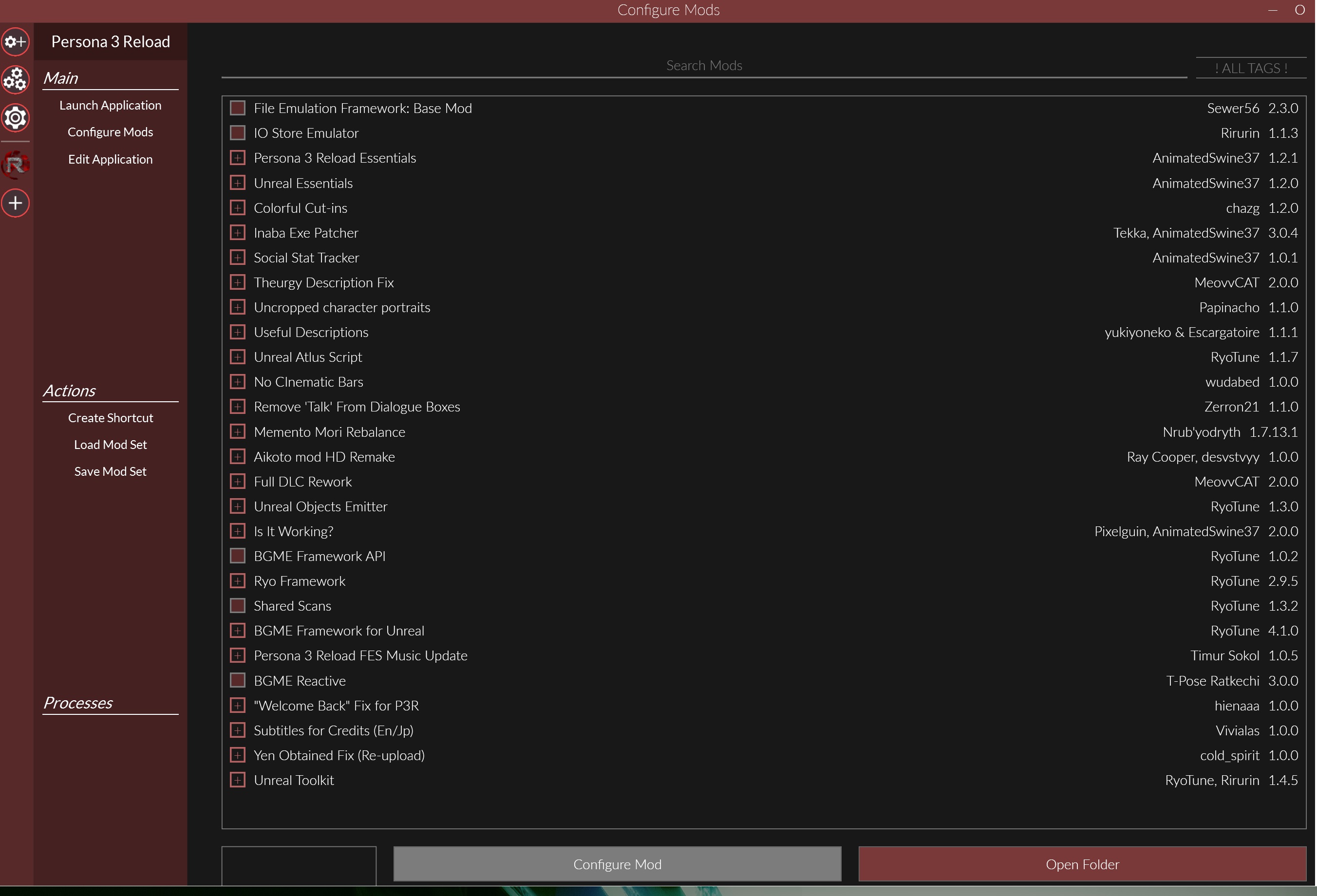Minimize the Configure Mods window
The height and width of the screenshot is (896, 1317).
point(1273,10)
